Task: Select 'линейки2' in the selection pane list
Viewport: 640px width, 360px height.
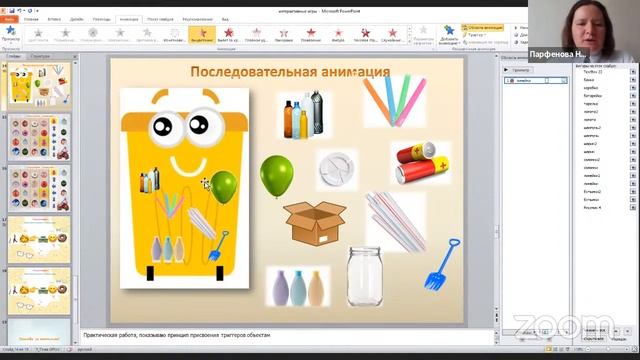Action: pos(591,176)
